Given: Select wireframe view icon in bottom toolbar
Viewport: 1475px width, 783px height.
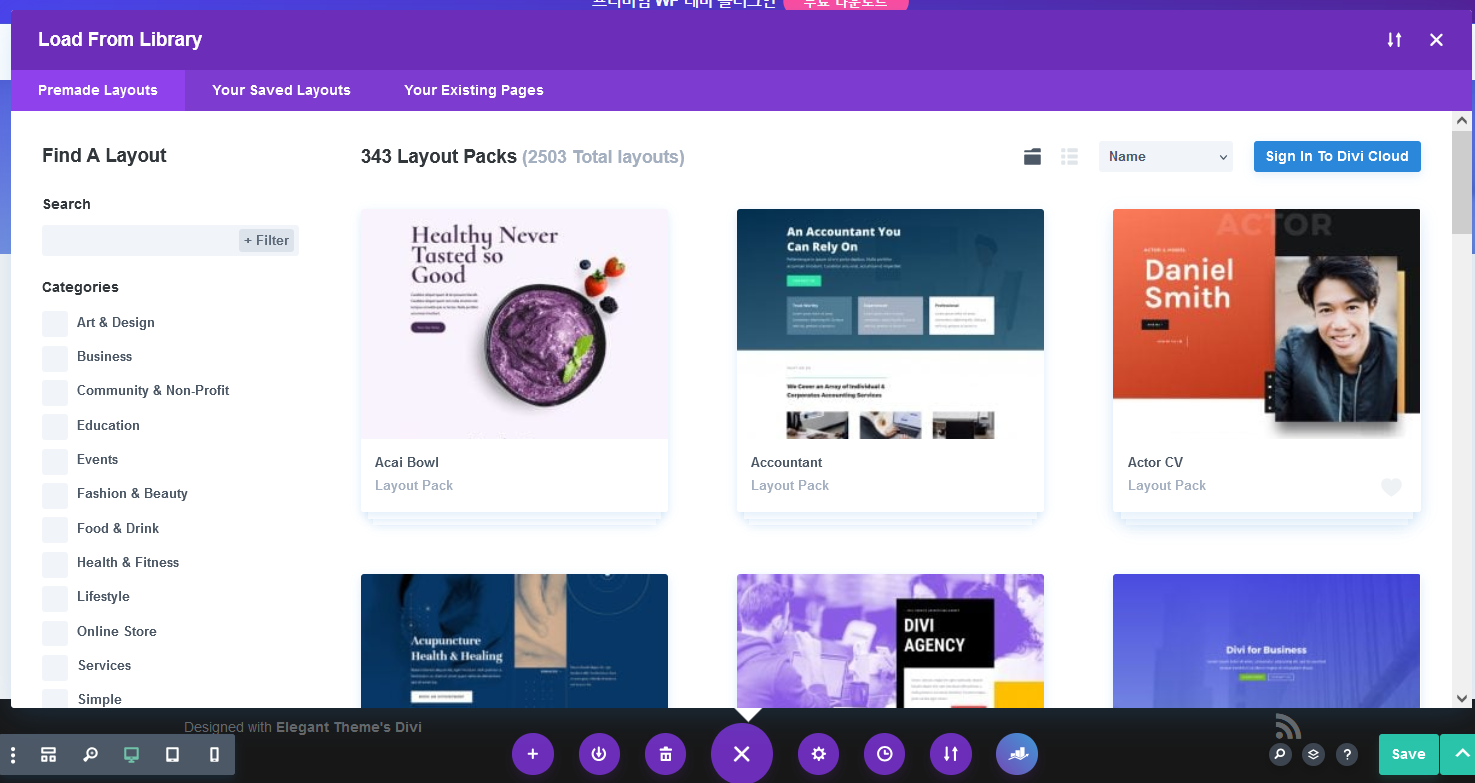Looking at the screenshot, I should point(48,755).
